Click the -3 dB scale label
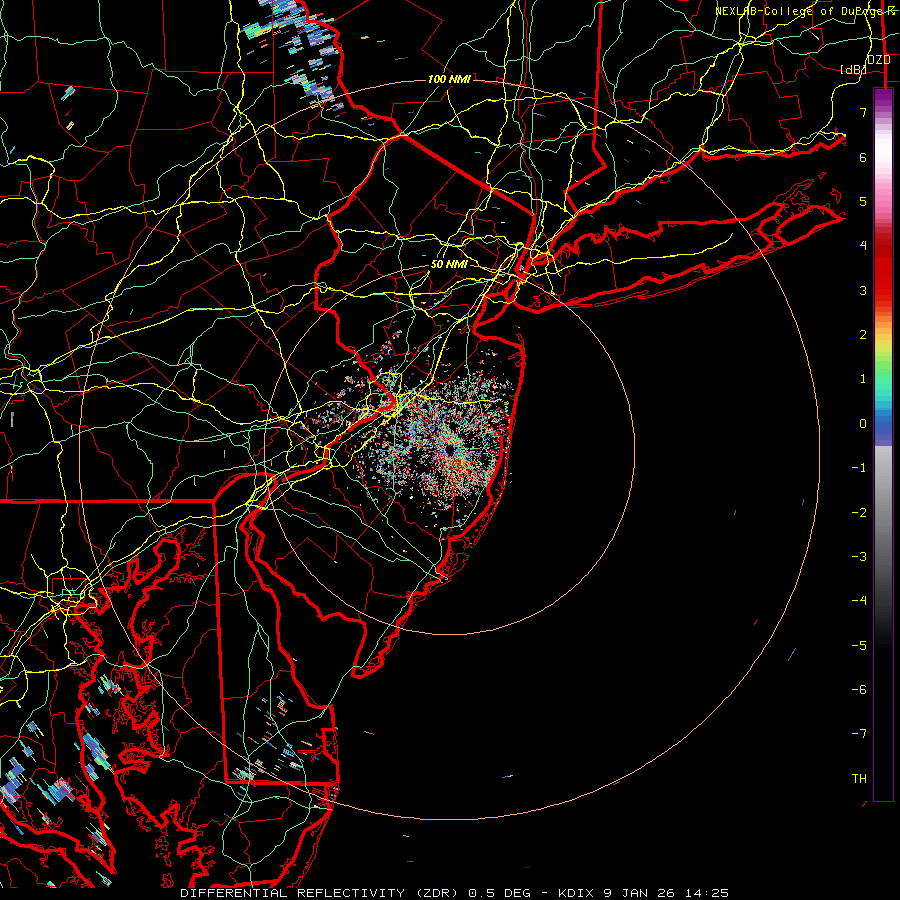The width and height of the screenshot is (900, 900). tap(859, 557)
